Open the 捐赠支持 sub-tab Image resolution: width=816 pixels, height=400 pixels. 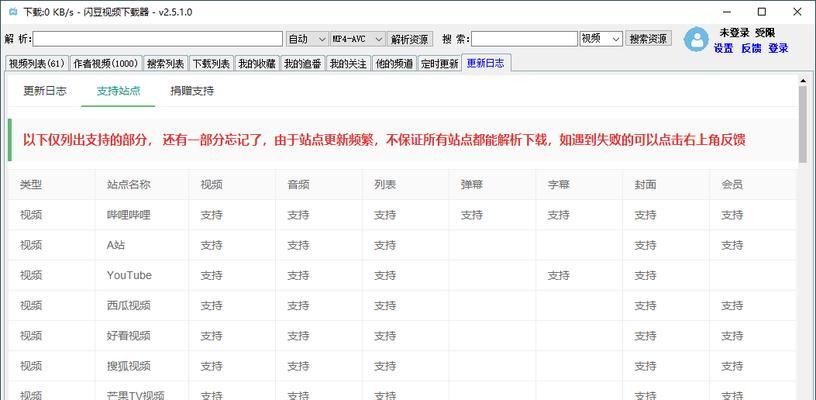click(192, 91)
